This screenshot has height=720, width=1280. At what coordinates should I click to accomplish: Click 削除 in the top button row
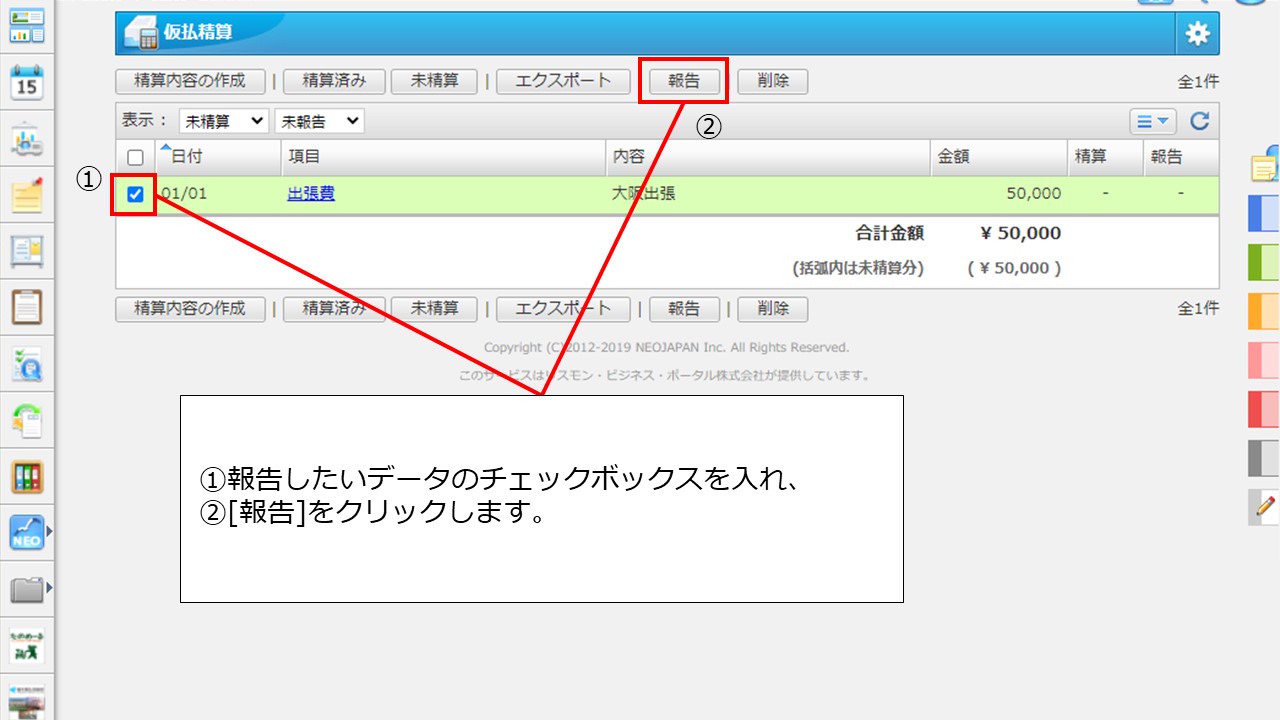point(772,81)
